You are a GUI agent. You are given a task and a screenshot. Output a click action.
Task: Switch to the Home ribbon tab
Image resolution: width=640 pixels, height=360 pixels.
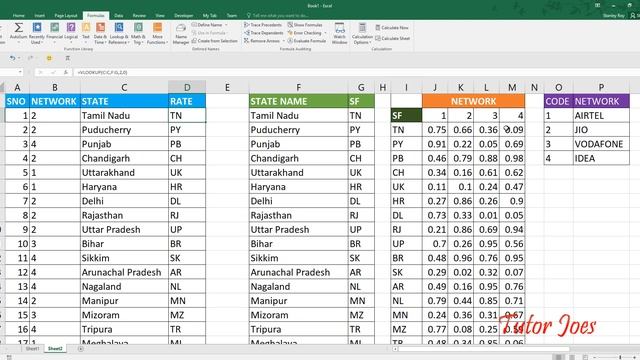pyautogui.click(x=18, y=16)
